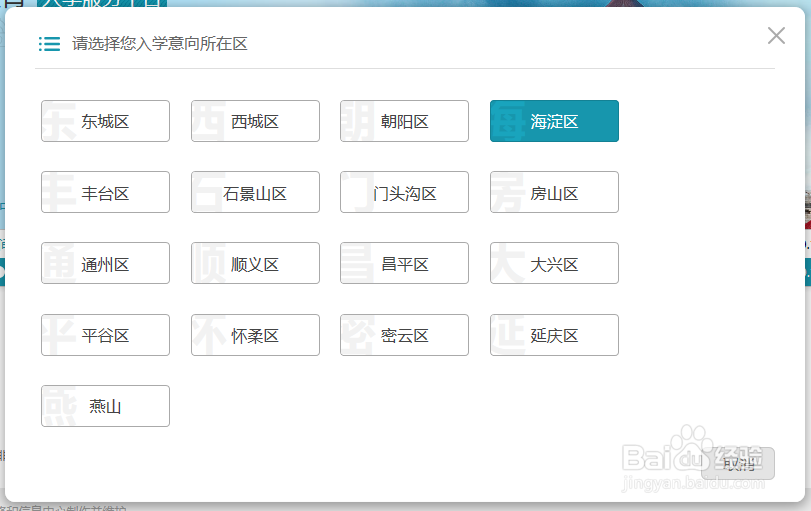
Task: Click the list icon beside dialog title
Action: pyautogui.click(x=50, y=44)
